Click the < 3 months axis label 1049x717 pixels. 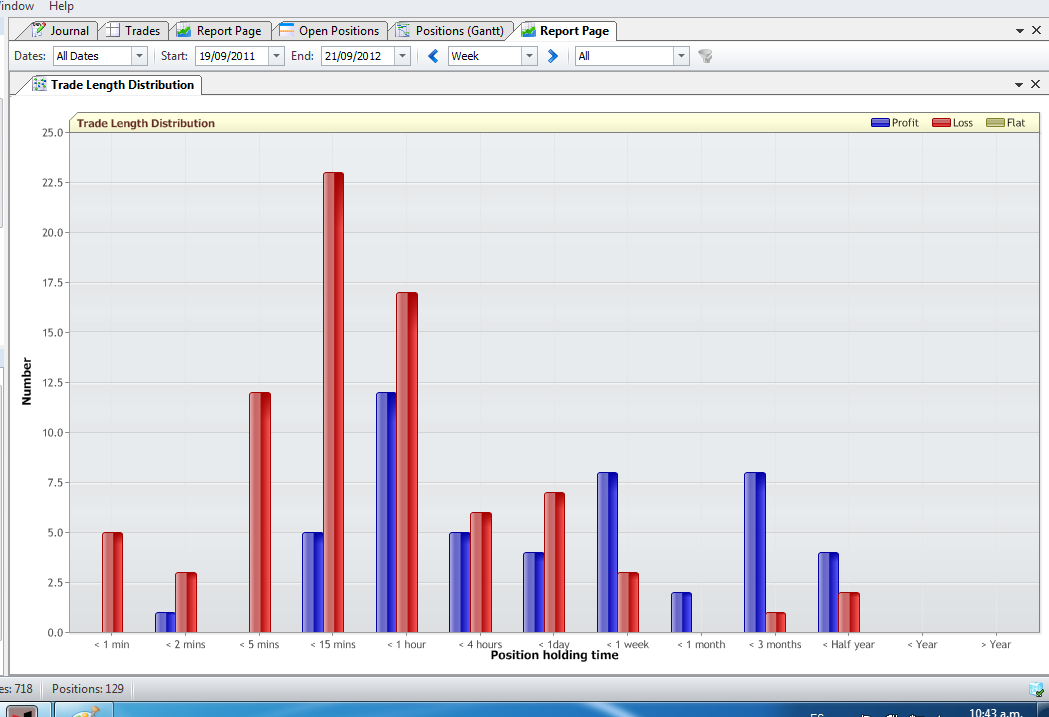(775, 644)
